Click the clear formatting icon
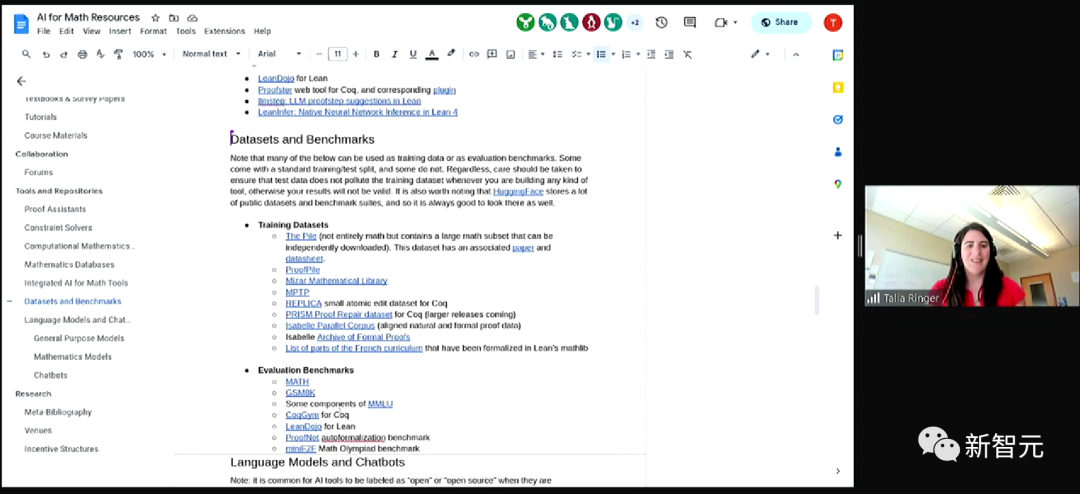 687,54
